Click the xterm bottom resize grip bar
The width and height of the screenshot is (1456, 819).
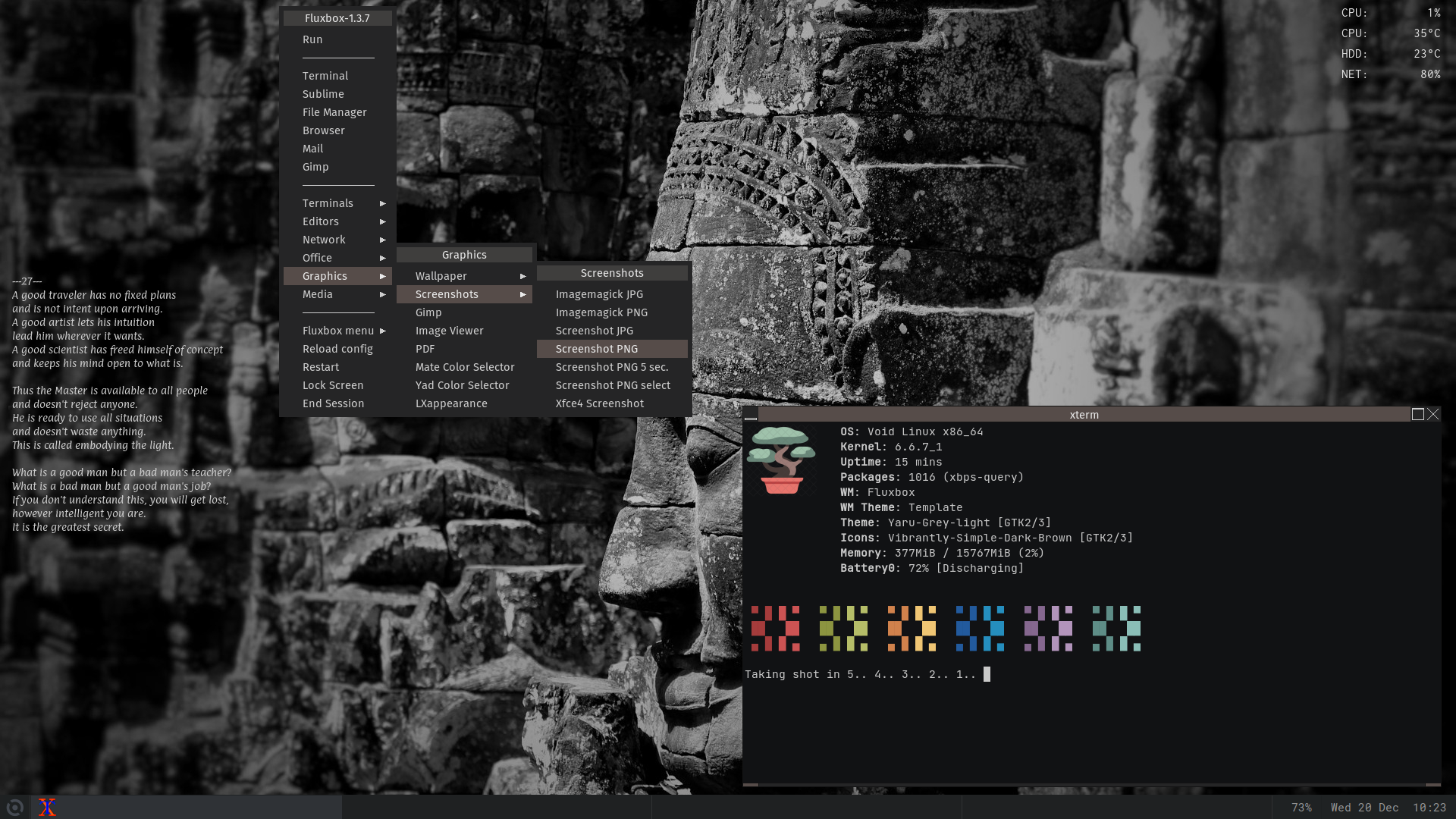[1091, 785]
